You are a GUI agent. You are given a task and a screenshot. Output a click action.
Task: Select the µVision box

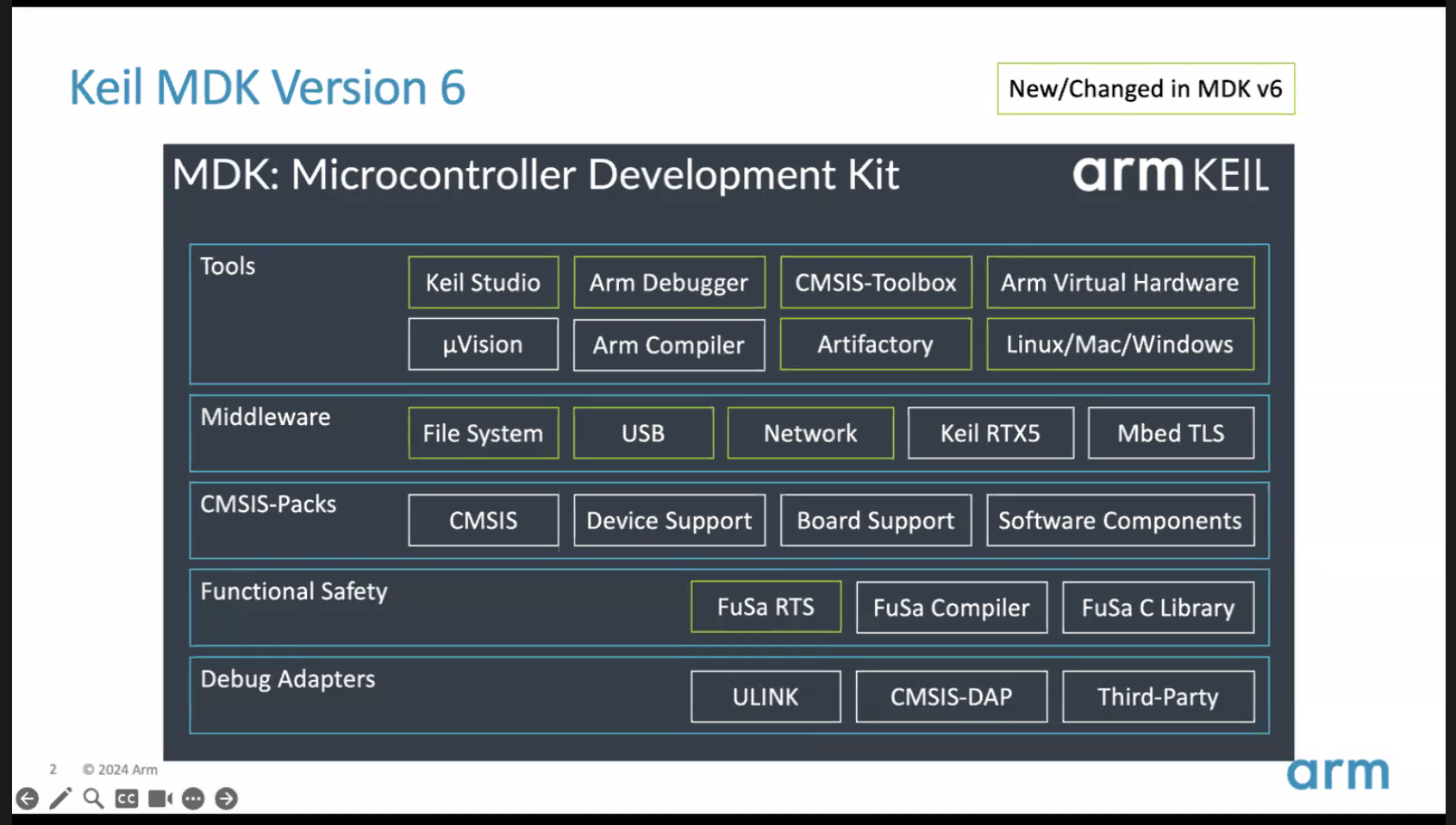[x=484, y=344]
